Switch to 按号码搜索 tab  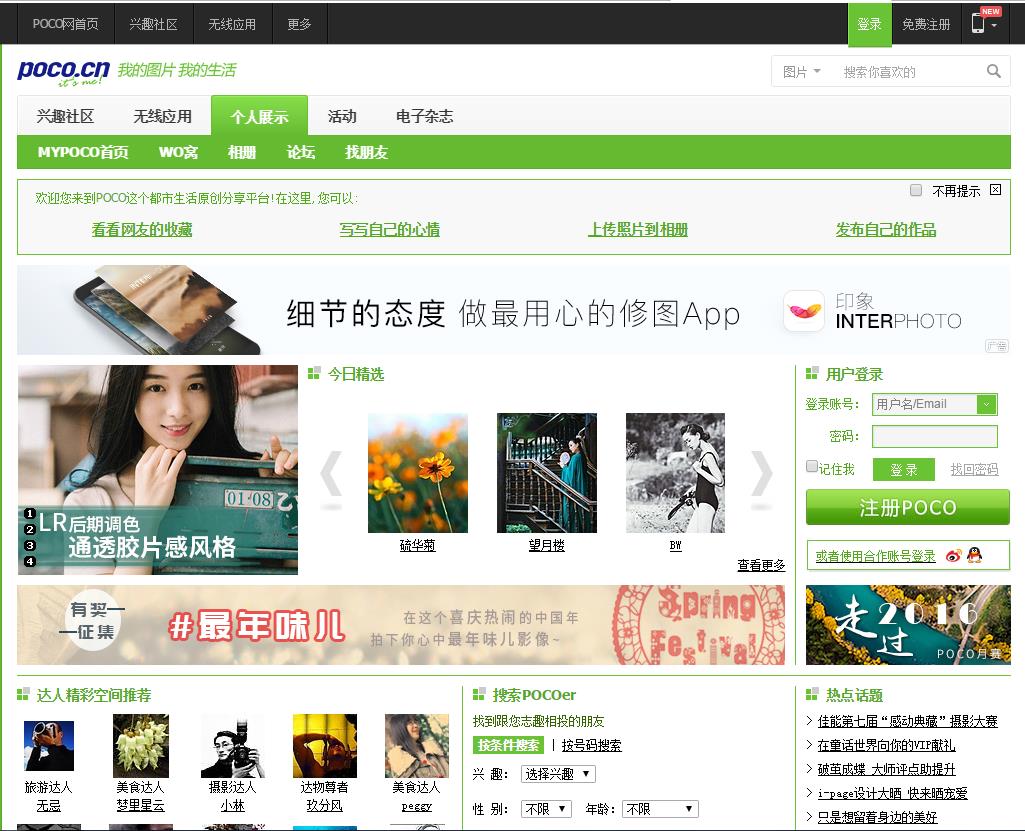(x=592, y=745)
